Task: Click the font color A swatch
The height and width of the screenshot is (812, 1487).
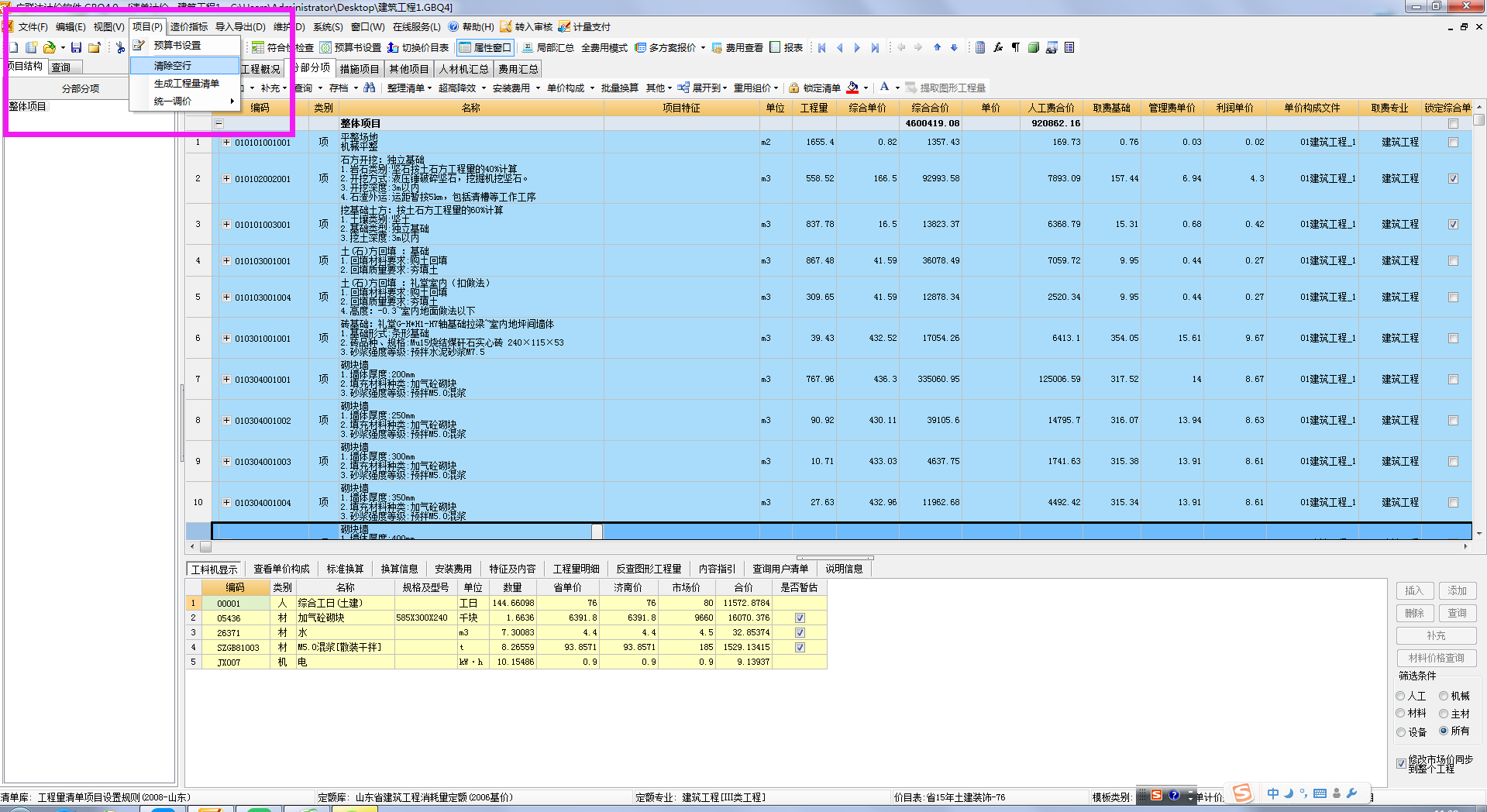Action: [x=885, y=88]
